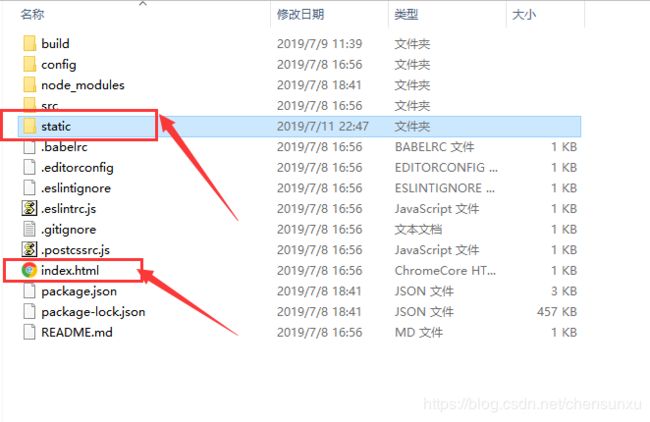Collapse sort arrow above name column
Viewport: 650px width, 422px height.
[143, 3]
